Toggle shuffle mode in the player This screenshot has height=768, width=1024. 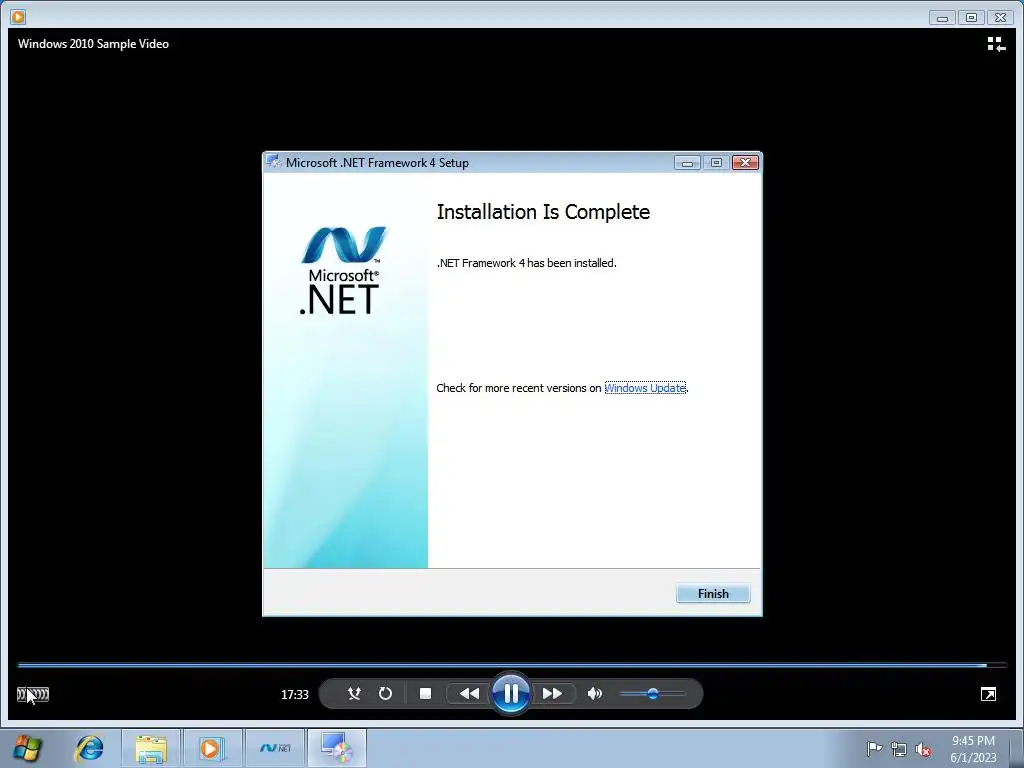[x=354, y=694]
